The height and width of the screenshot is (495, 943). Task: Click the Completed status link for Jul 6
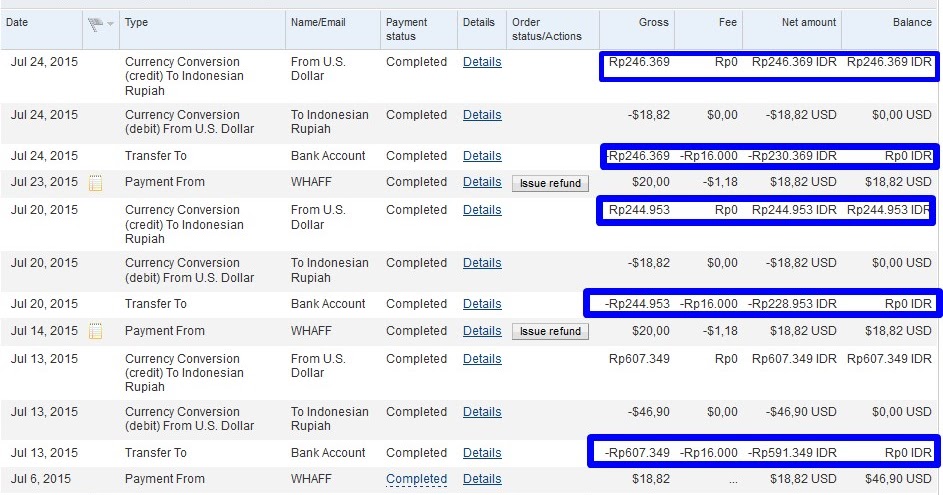[x=416, y=479]
